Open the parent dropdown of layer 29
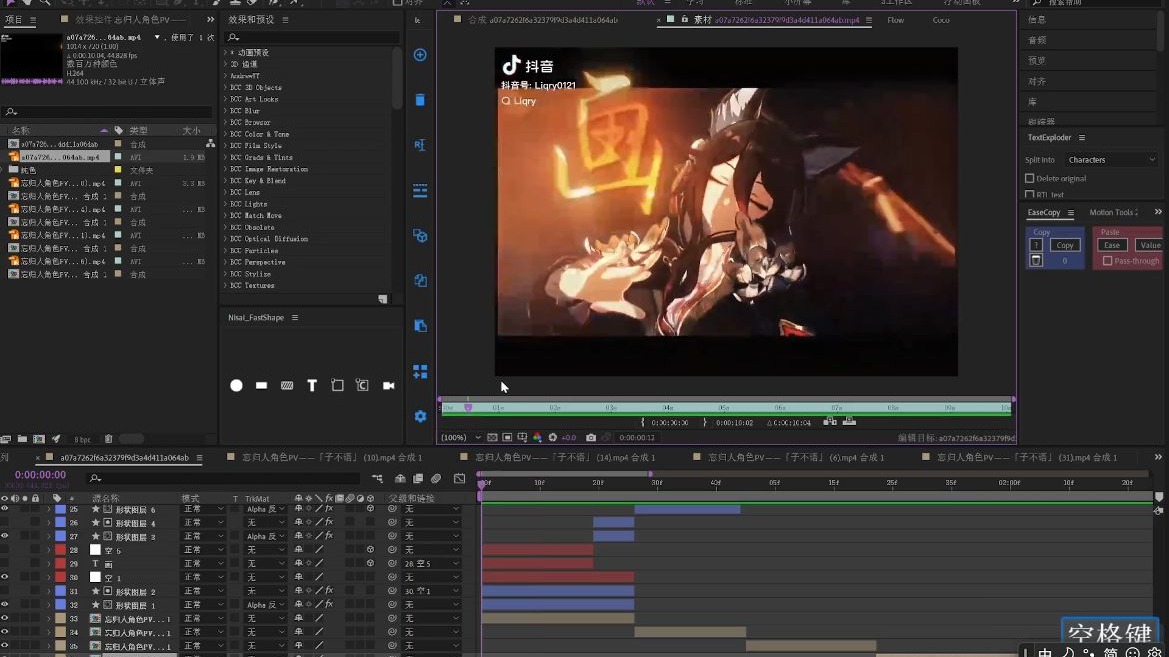 point(432,564)
